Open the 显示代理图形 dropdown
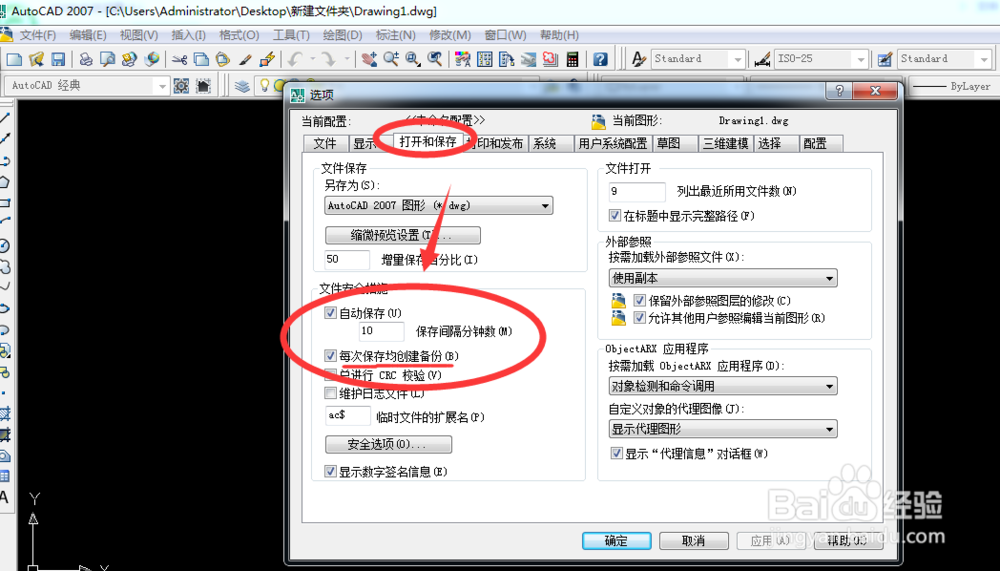Image resolution: width=1000 pixels, height=571 pixels. 723,429
